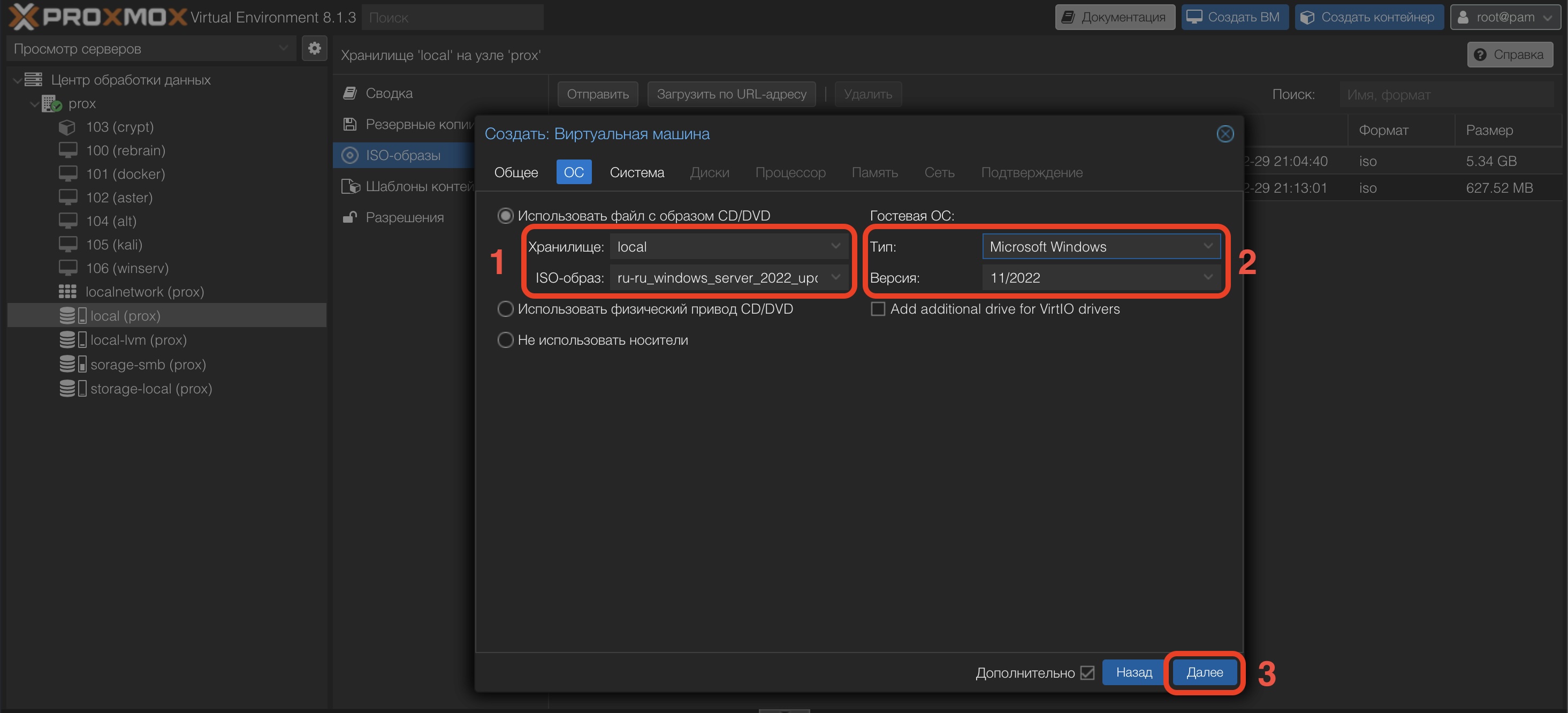This screenshot has width=1568, height=713.
Task: Click the gear settings icon beside server view
Action: pyautogui.click(x=314, y=49)
